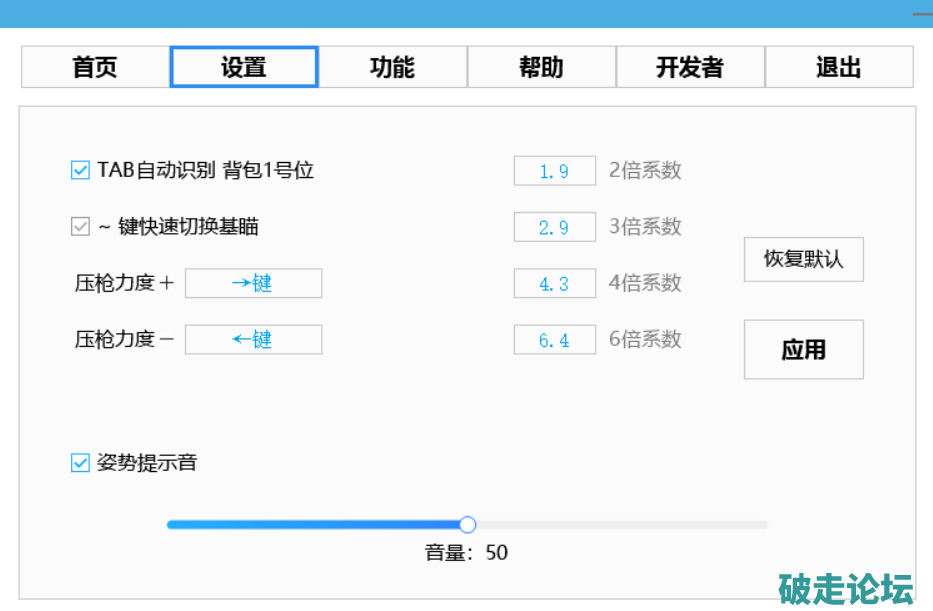Click the 应用 button
933x611 pixels.
803,350
